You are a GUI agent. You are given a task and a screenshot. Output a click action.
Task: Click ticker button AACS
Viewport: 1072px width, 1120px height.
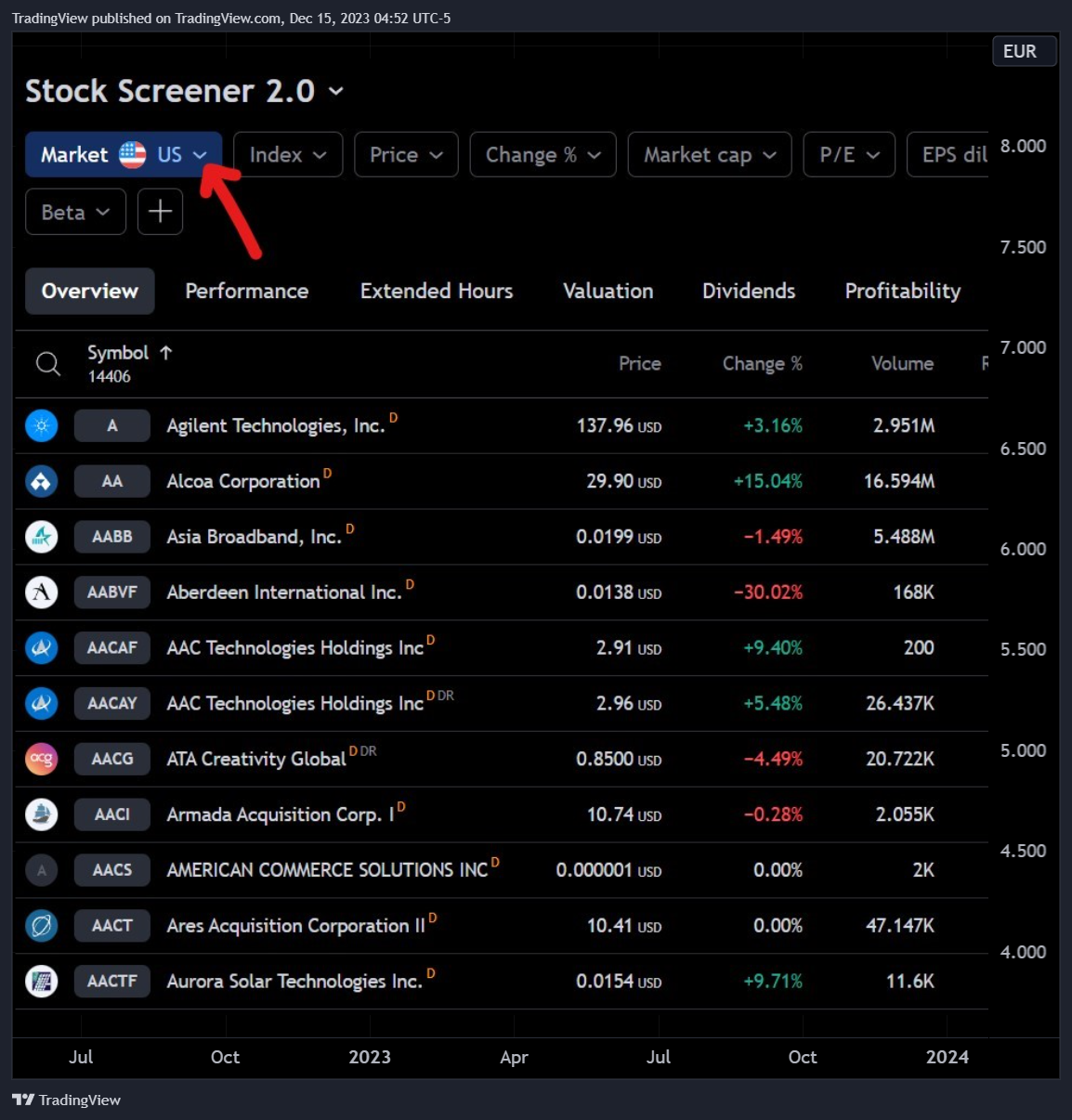pos(112,870)
